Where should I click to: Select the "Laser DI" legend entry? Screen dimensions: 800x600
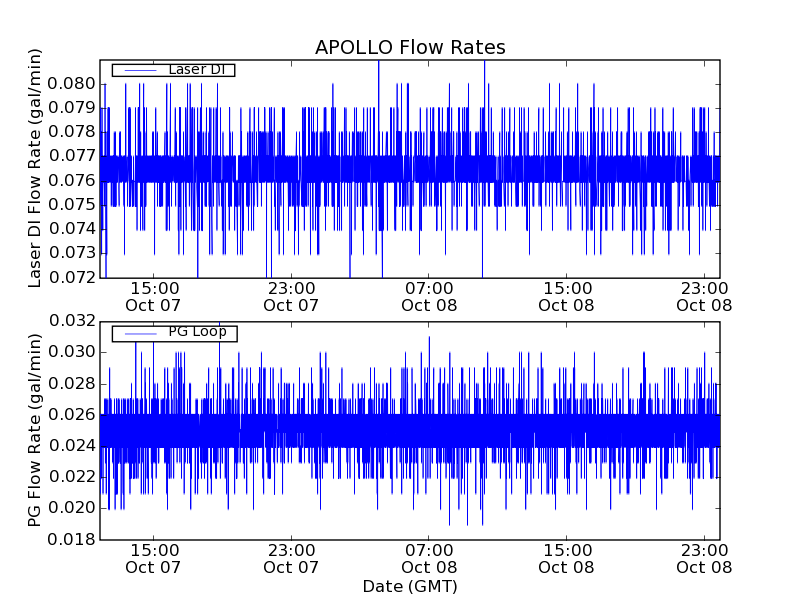[173, 70]
